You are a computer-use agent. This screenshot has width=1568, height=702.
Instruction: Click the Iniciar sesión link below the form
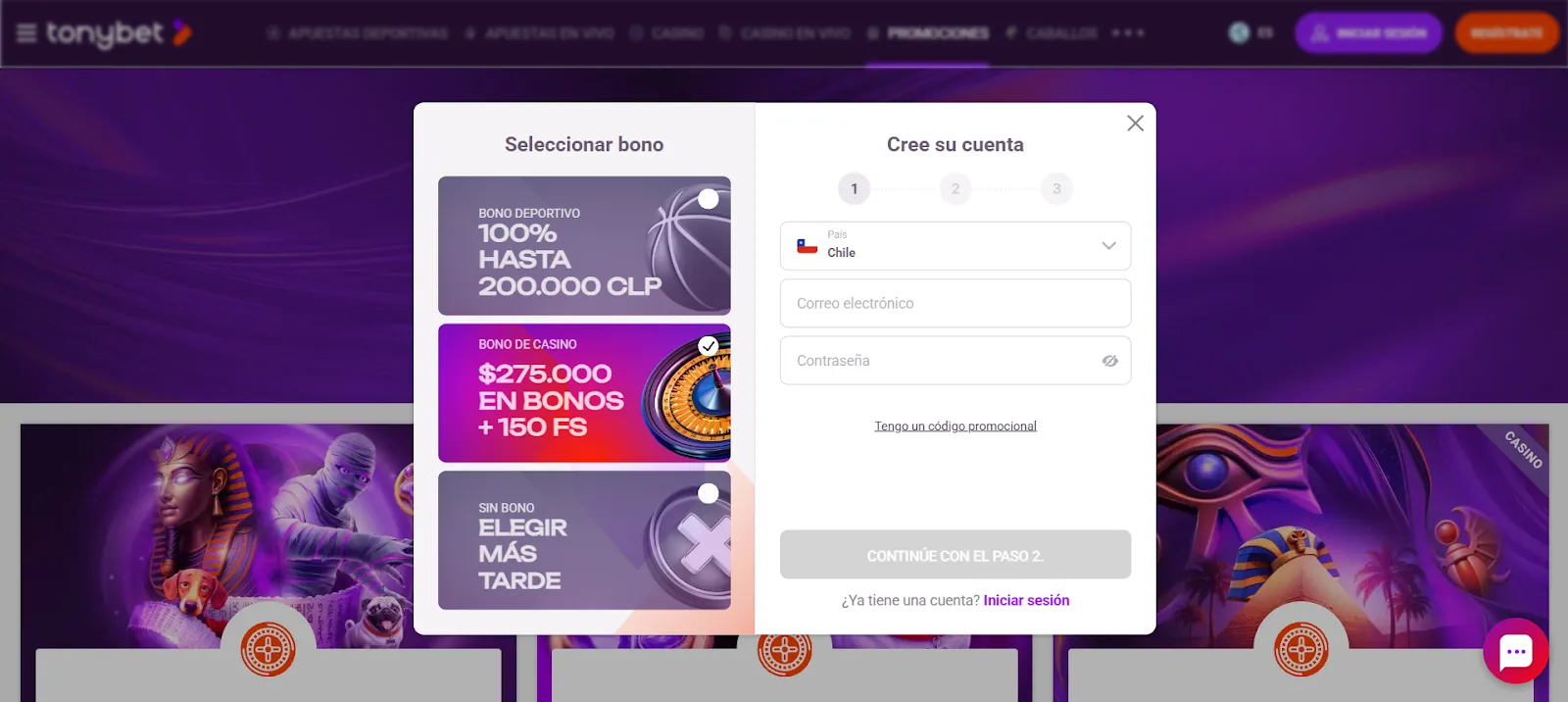(1025, 599)
